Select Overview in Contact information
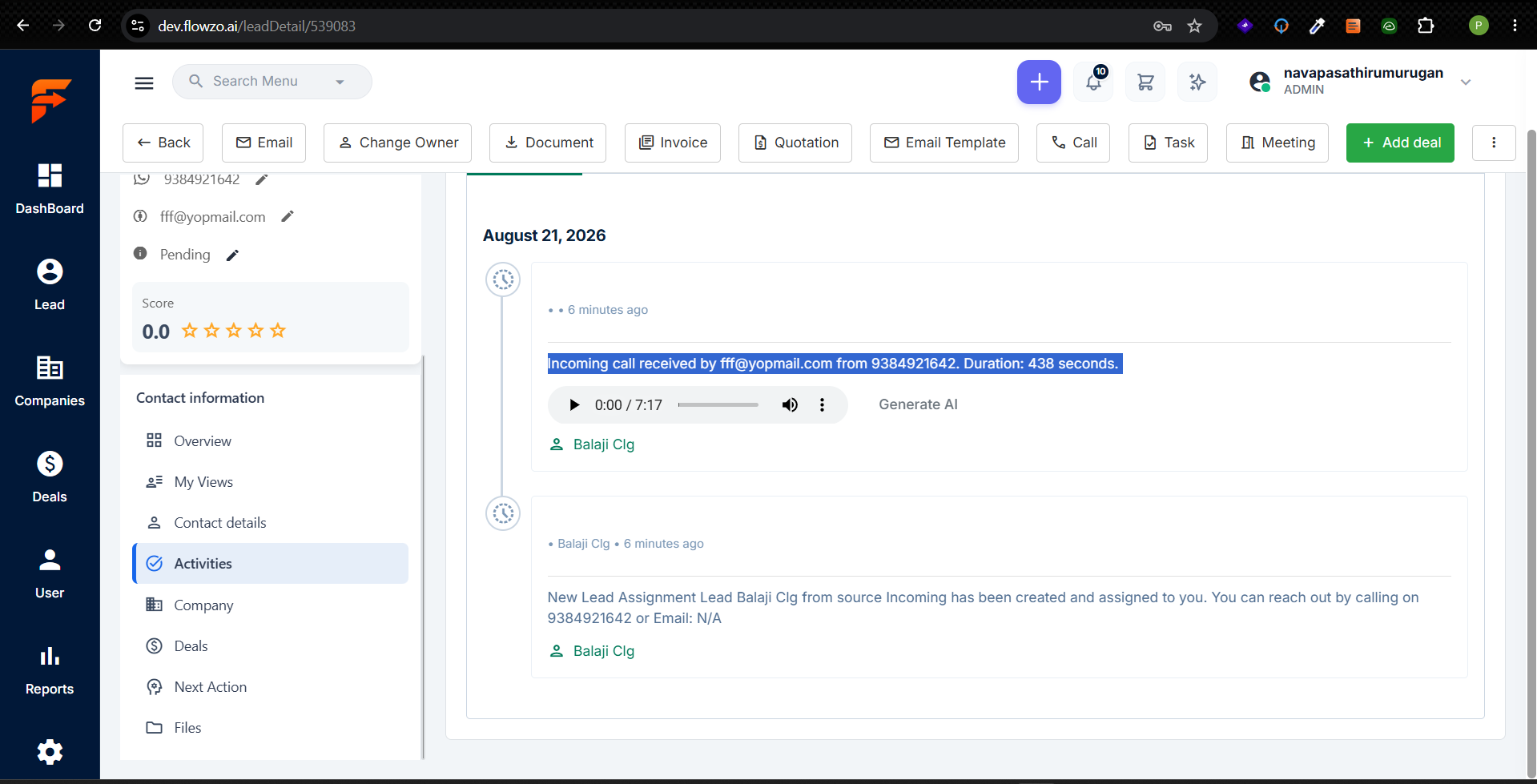Image resolution: width=1537 pixels, height=784 pixels. coord(271,441)
